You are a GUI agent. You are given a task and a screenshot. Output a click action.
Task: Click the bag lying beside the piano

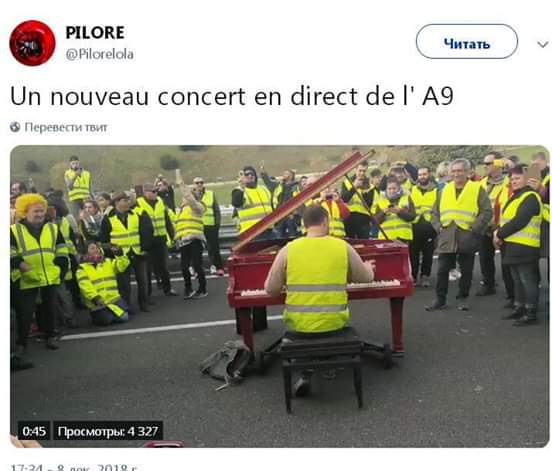[227, 363]
